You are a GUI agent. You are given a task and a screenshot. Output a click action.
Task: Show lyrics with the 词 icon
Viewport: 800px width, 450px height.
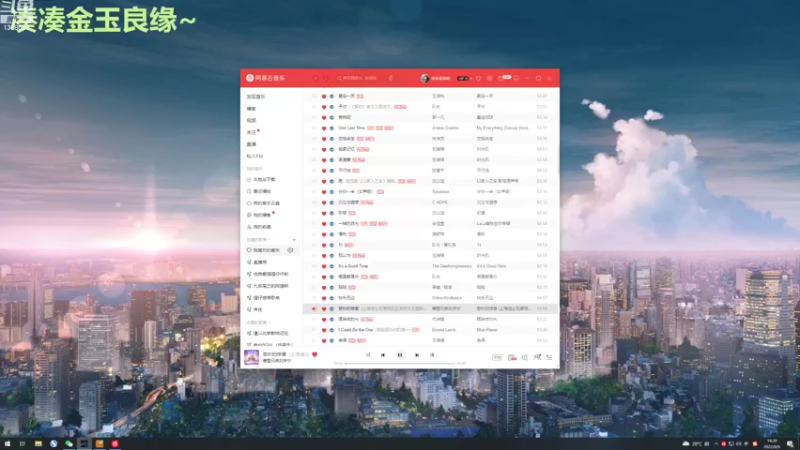click(x=432, y=355)
